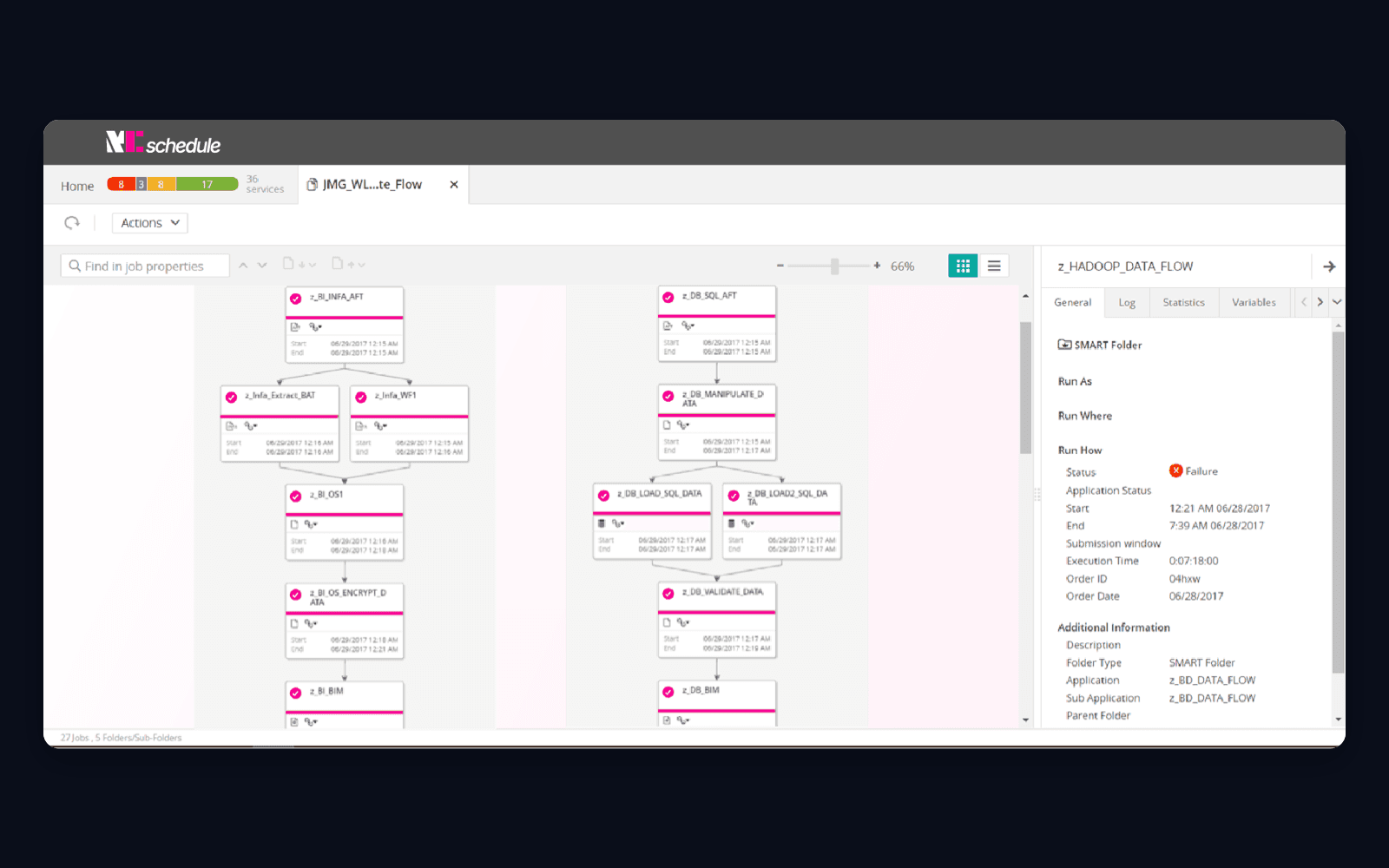
Task: Click the z_DB_LOAD2_SQL_DATA status checkmark
Action: coord(733,496)
